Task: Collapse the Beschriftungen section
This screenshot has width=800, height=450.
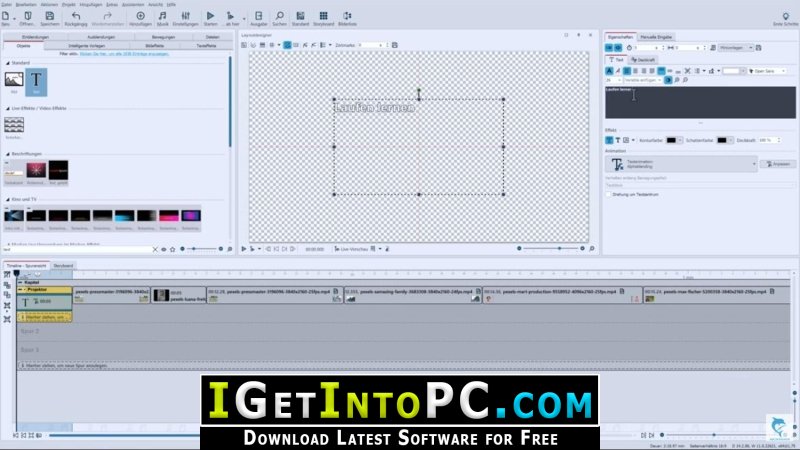Action: 8,154
